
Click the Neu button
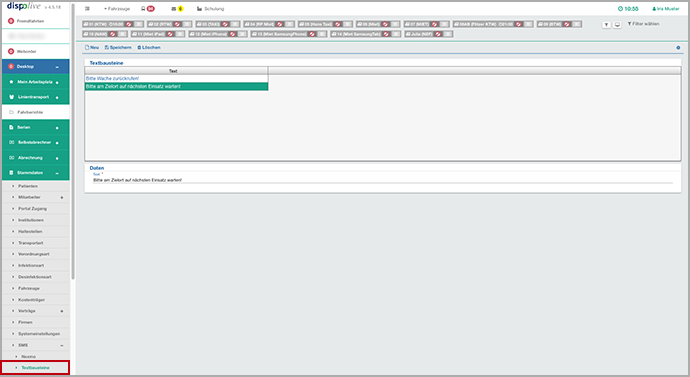(x=92, y=48)
